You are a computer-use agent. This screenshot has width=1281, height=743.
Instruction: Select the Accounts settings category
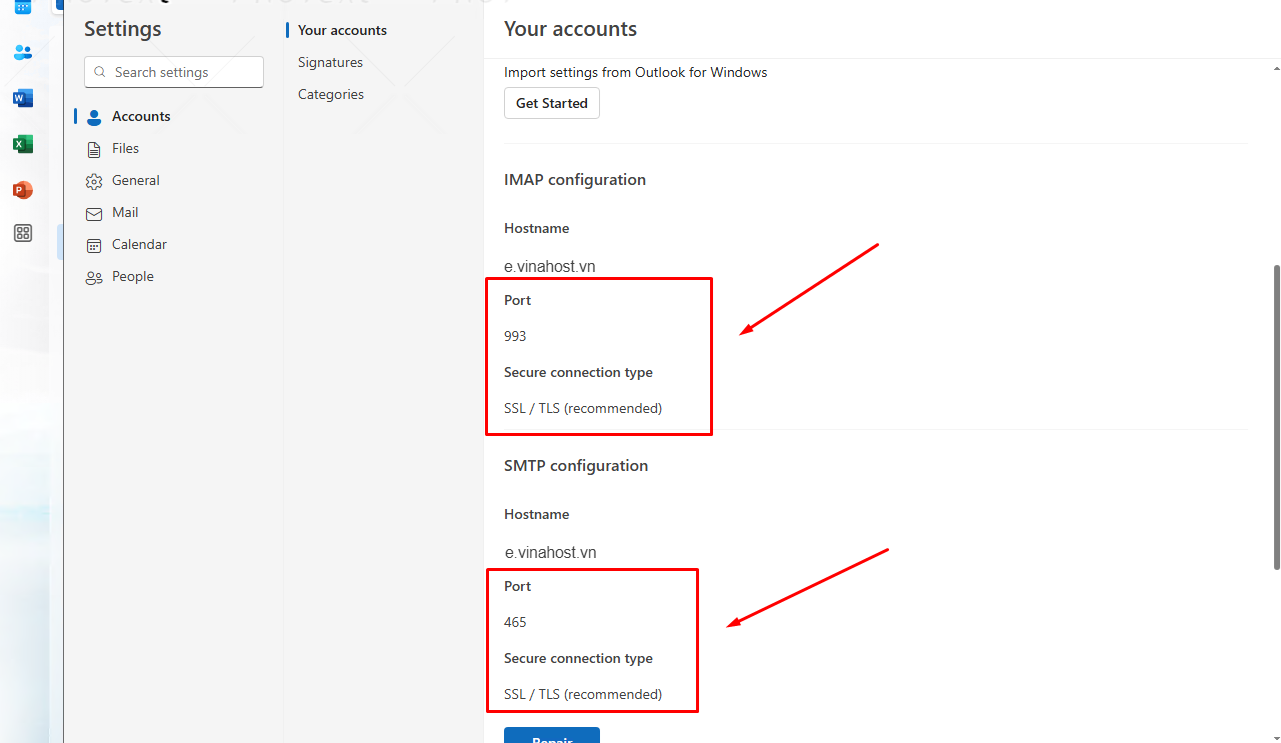[x=140, y=116]
